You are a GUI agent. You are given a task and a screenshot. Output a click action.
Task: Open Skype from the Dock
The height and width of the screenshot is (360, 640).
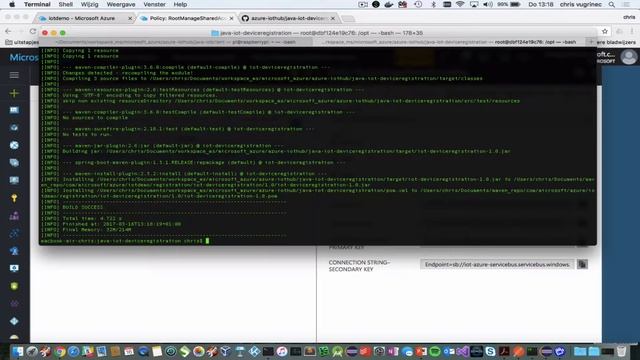(x=490, y=352)
